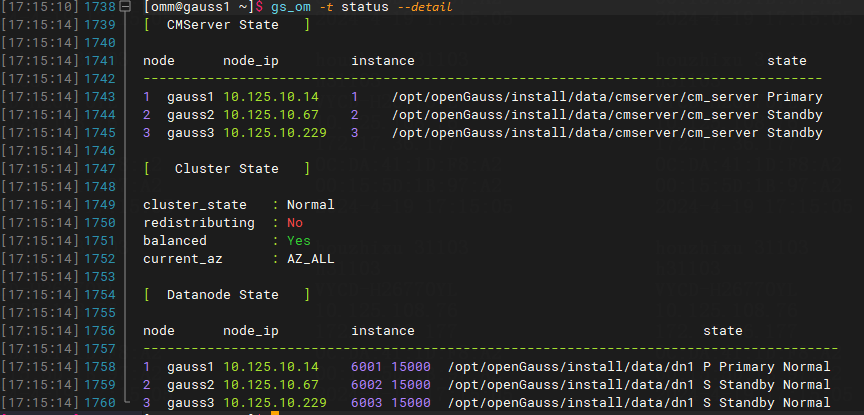
Task: Click the AZ_ALL value
Action: pyautogui.click(x=311, y=259)
